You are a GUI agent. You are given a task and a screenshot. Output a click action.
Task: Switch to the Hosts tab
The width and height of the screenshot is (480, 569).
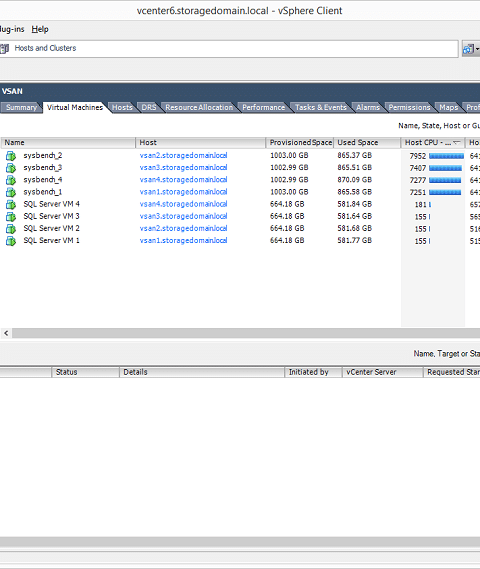pyautogui.click(x=122, y=107)
